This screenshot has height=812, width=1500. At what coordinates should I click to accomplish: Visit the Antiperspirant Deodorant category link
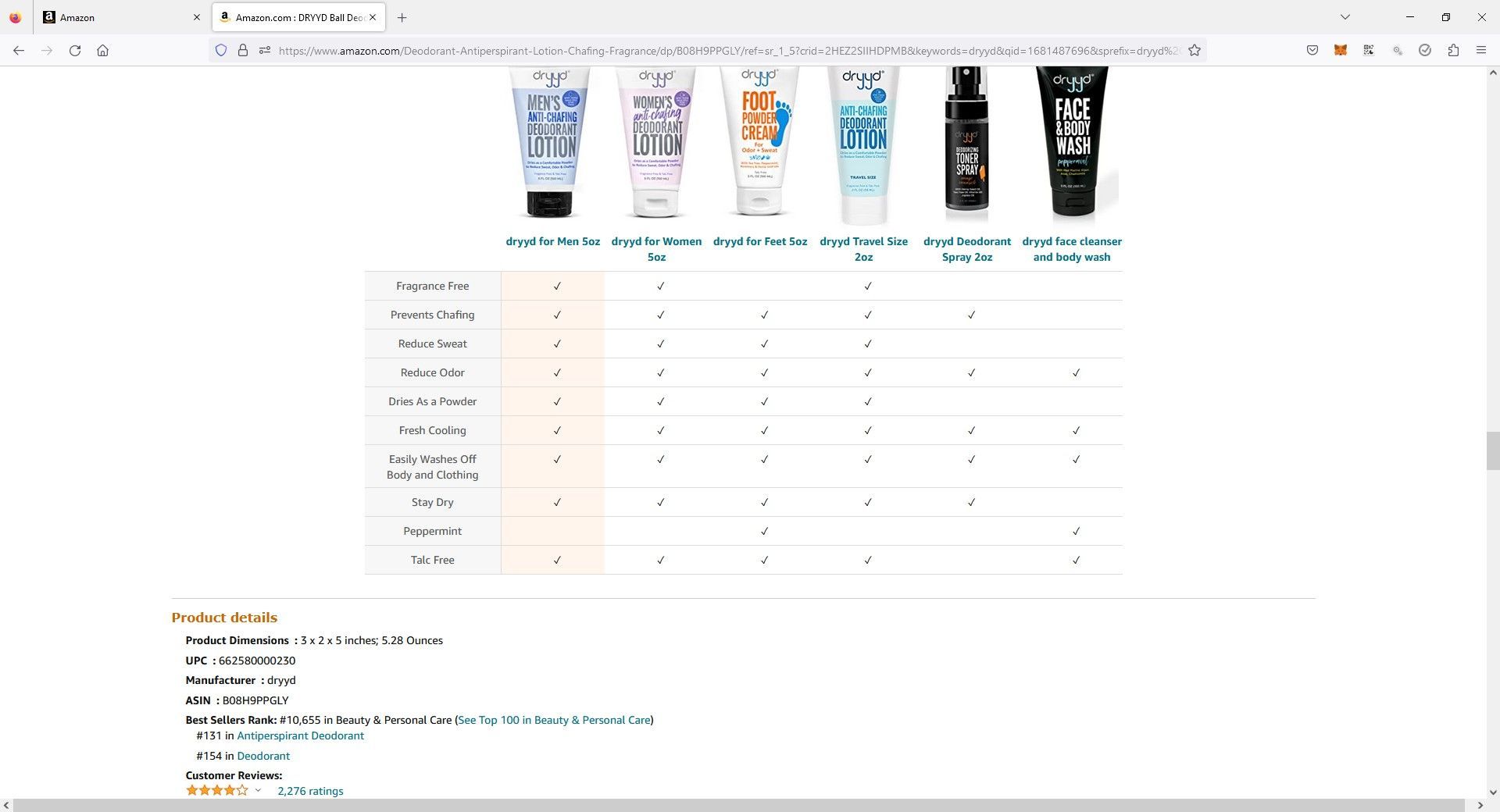click(x=300, y=735)
